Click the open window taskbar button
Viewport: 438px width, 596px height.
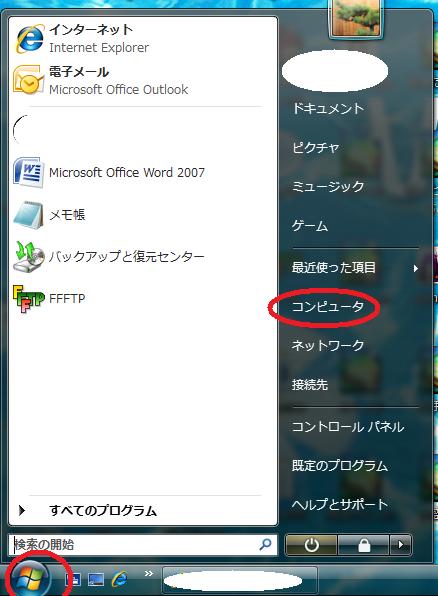[x=240, y=580]
